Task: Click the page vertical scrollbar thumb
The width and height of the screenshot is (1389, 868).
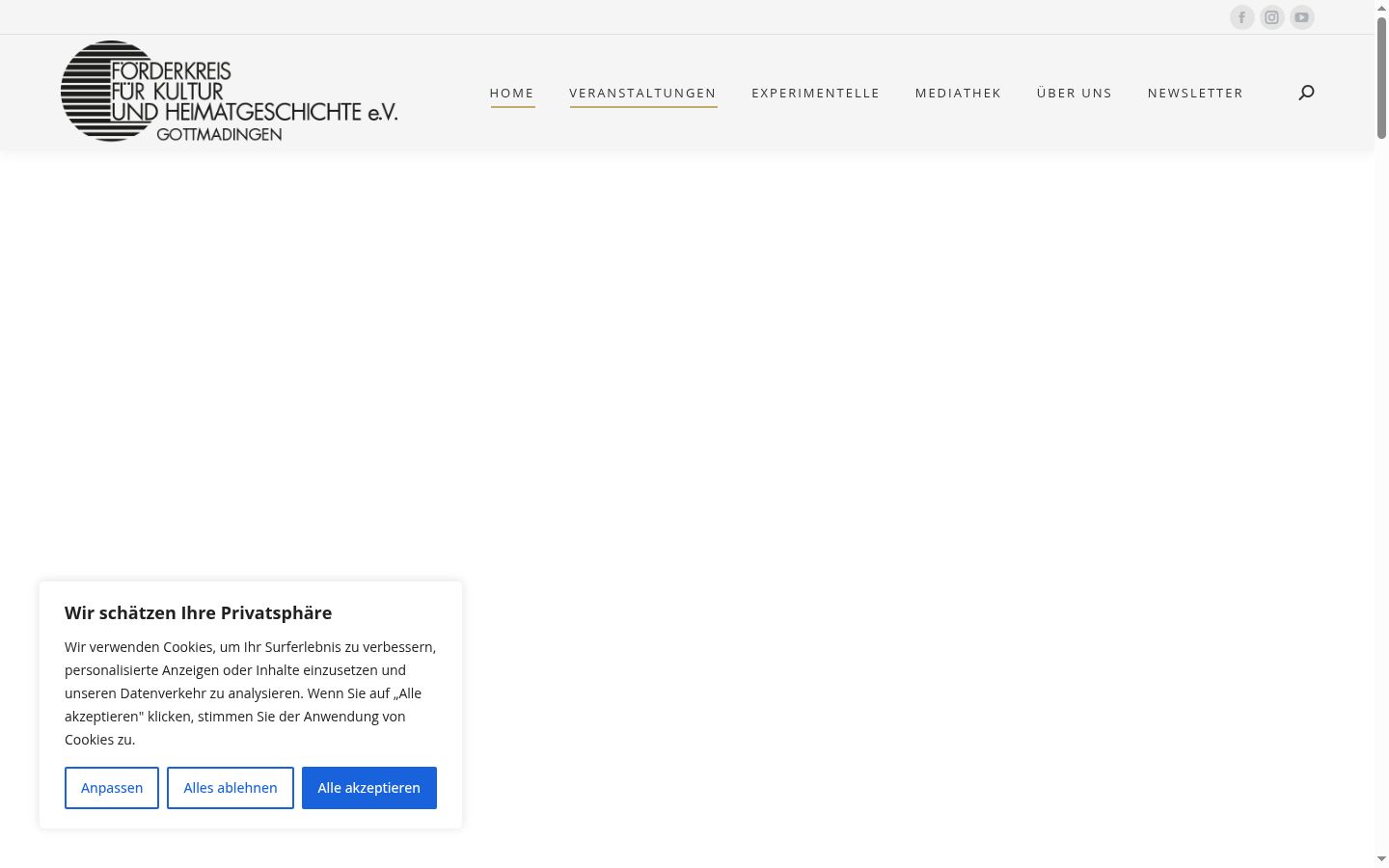Action: [x=1381, y=77]
